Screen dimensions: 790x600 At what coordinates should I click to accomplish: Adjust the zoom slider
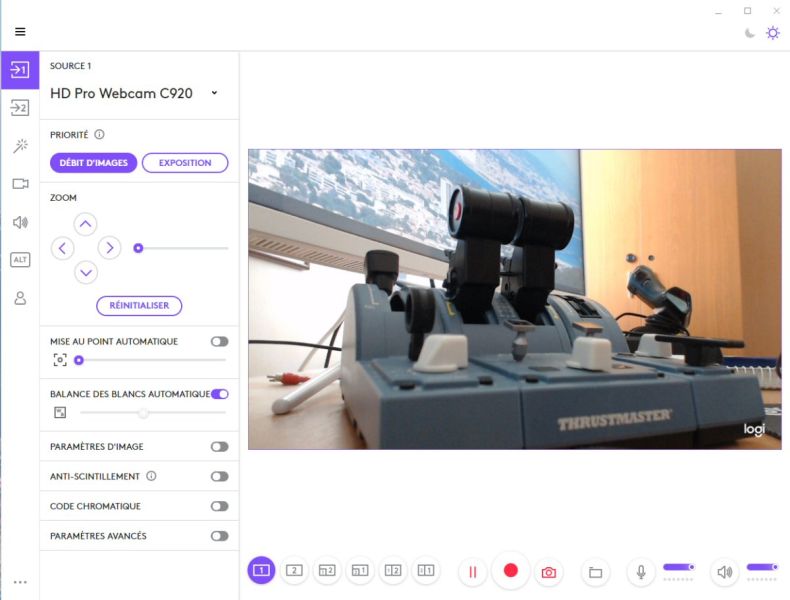coord(181,248)
